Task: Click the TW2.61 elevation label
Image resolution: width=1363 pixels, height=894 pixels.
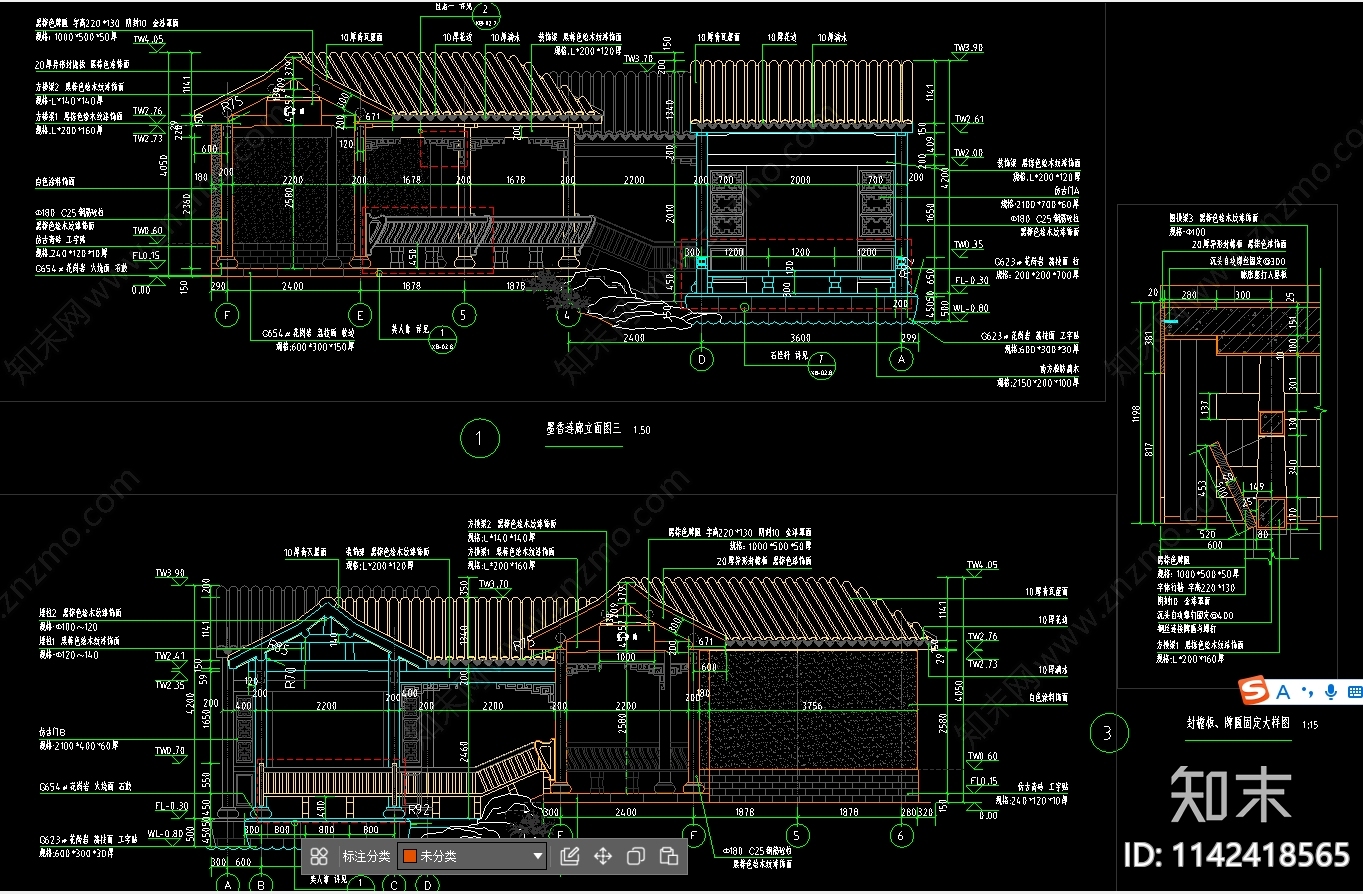Action: click(x=967, y=119)
